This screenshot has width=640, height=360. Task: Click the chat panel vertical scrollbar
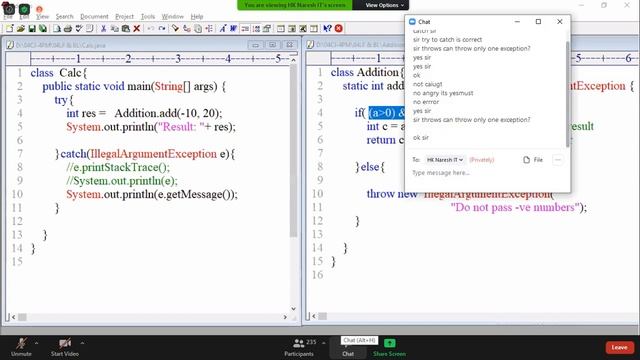pyautogui.click(x=567, y=94)
